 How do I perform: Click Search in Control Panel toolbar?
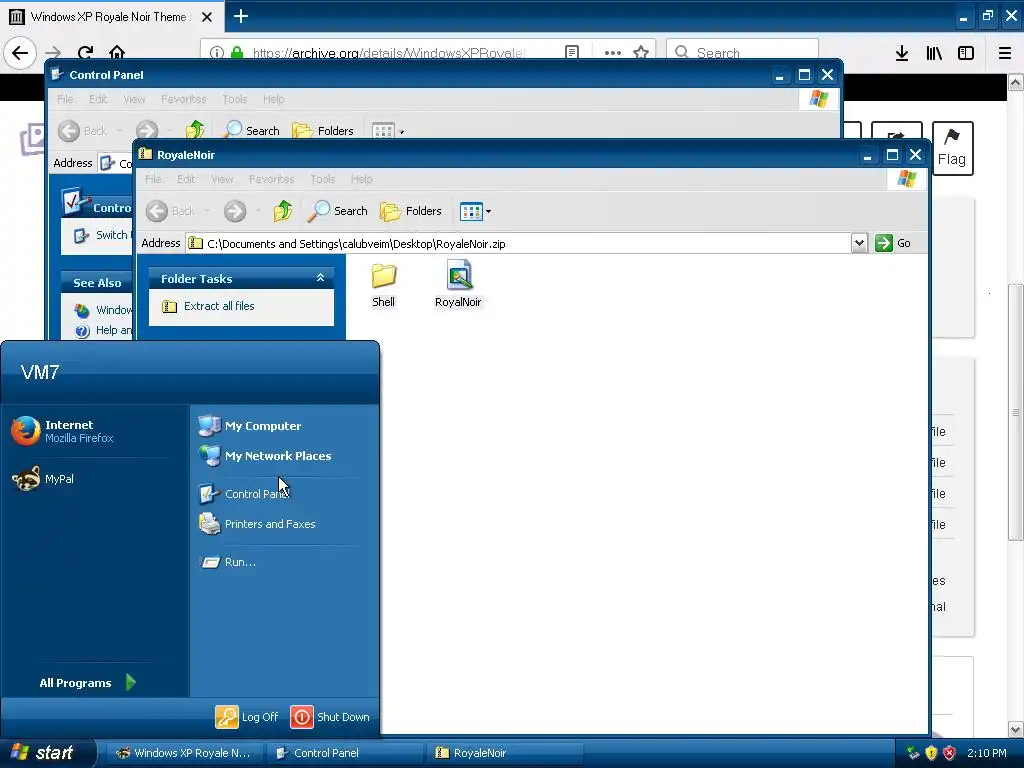[x=251, y=131]
